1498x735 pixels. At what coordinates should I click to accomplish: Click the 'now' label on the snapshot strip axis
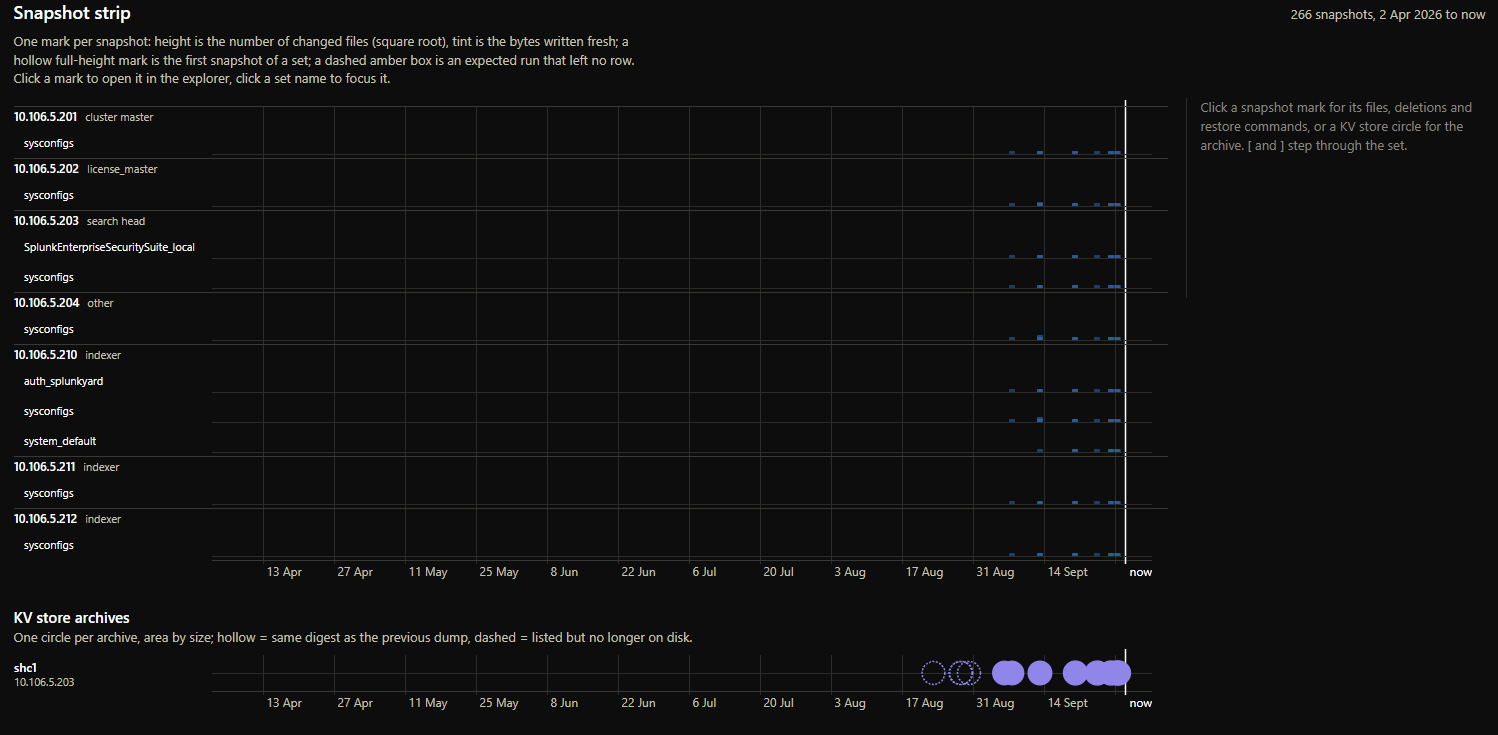[1141, 572]
